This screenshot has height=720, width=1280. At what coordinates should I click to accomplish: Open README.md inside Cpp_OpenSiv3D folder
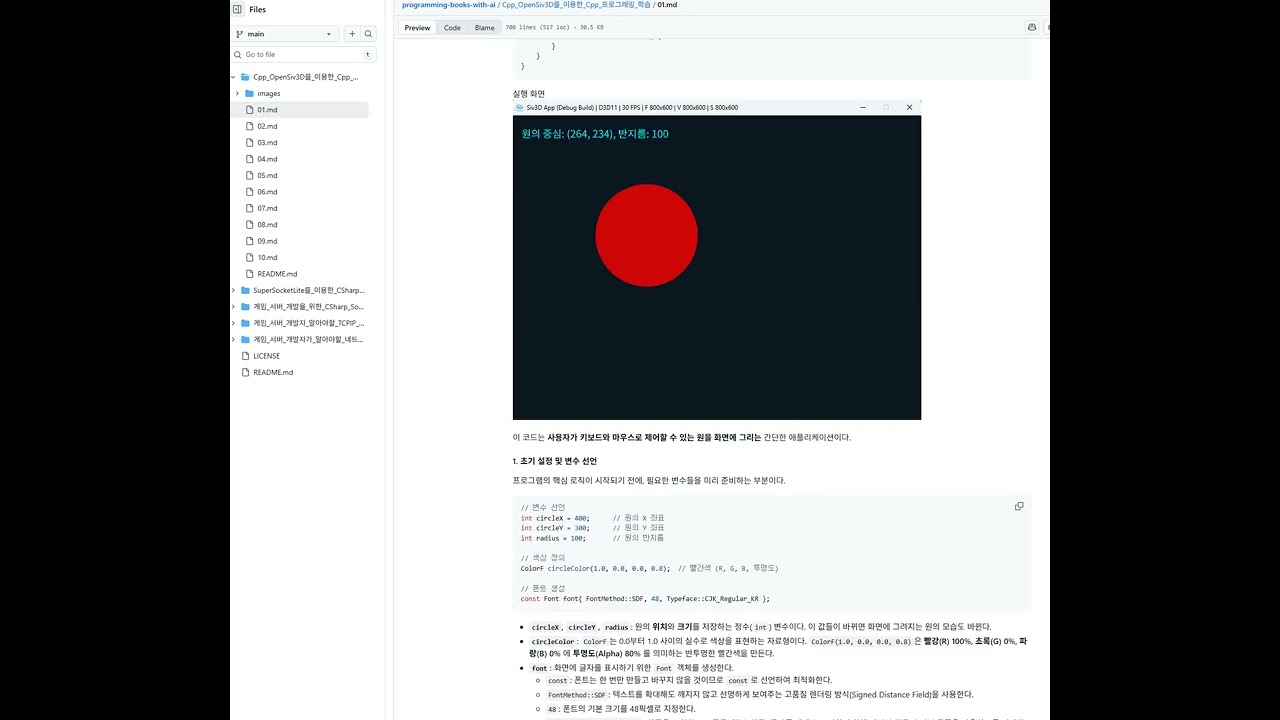(277, 274)
